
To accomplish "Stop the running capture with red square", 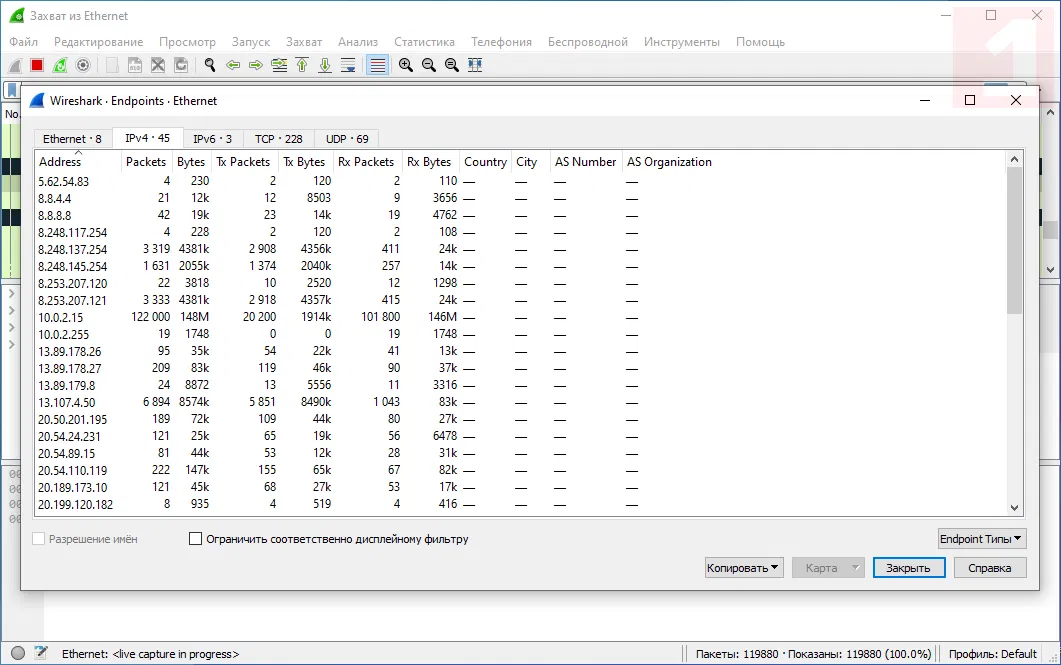I will 37,65.
